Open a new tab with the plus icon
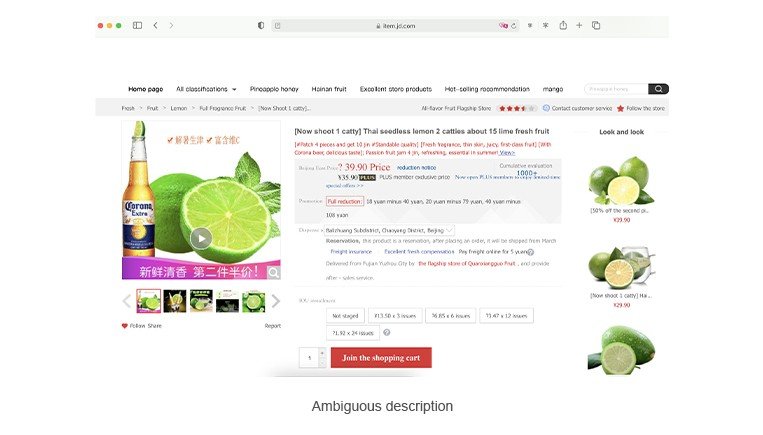 click(579, 25)
